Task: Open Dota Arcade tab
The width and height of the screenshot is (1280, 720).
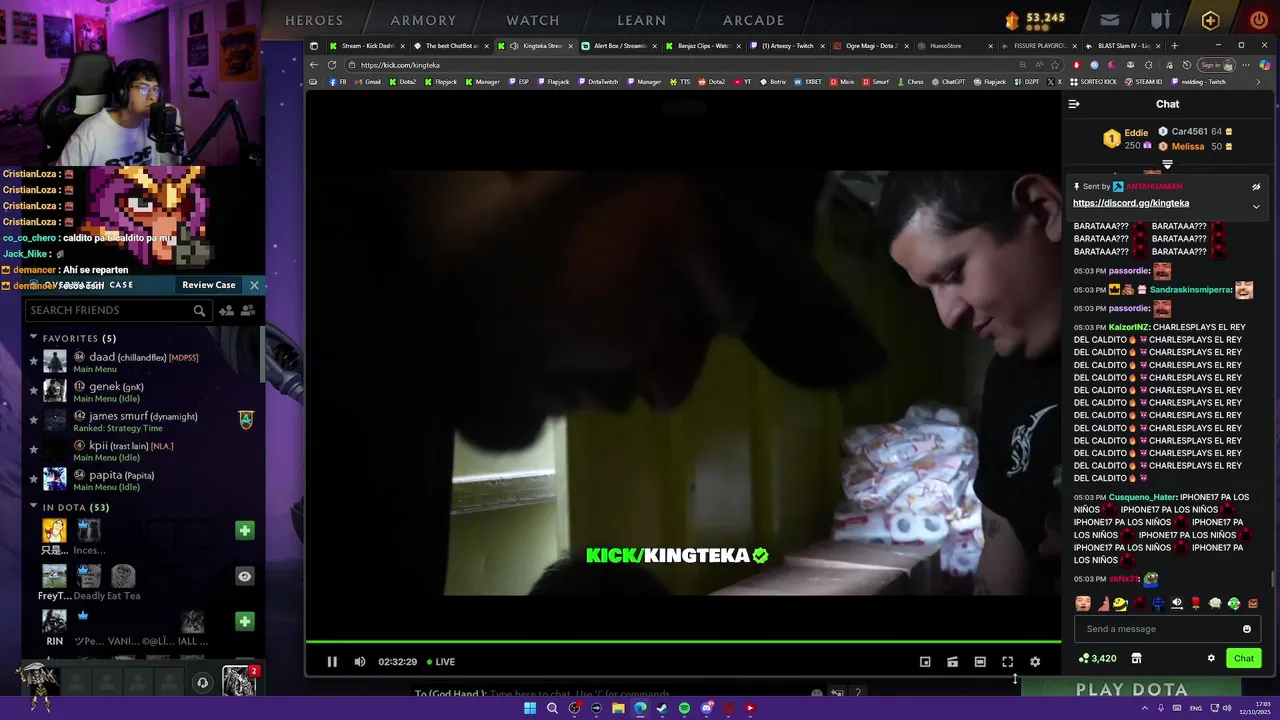Action: tap(754, 20)
